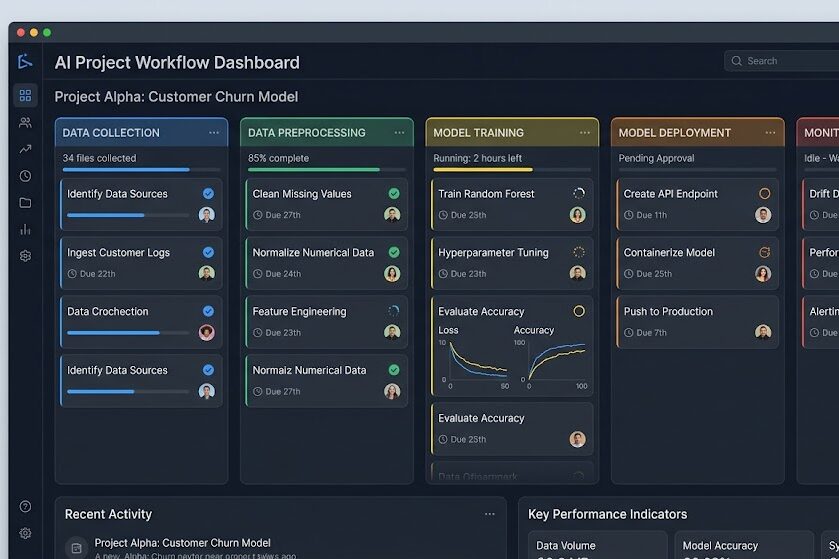The height and width of the screenshot is (559, 839).
Task: Click the 'Due 22th' date on Ingest Customer Logs
Action: 91,274
